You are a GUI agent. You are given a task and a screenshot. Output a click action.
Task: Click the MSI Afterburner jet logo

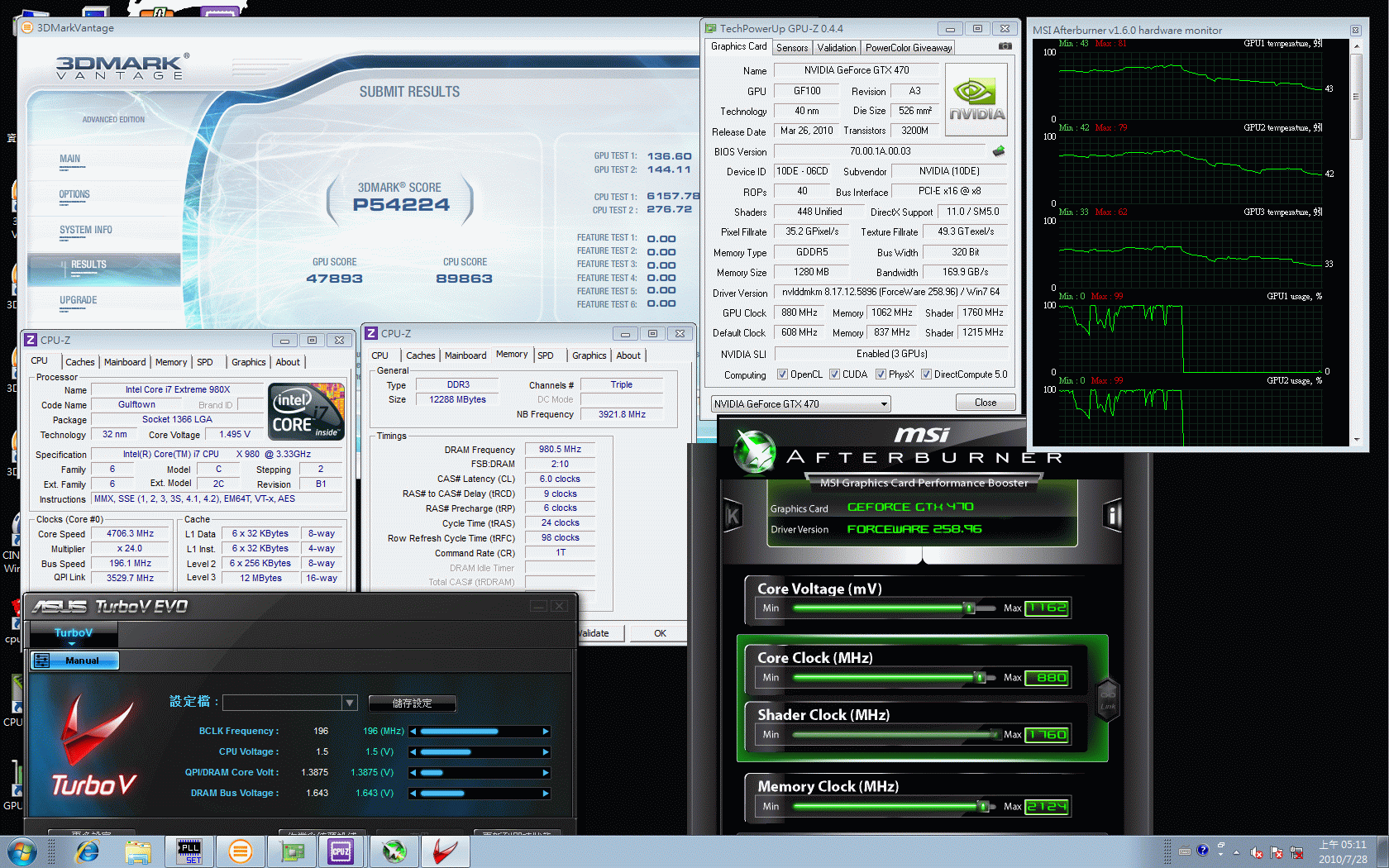(753, 452)
